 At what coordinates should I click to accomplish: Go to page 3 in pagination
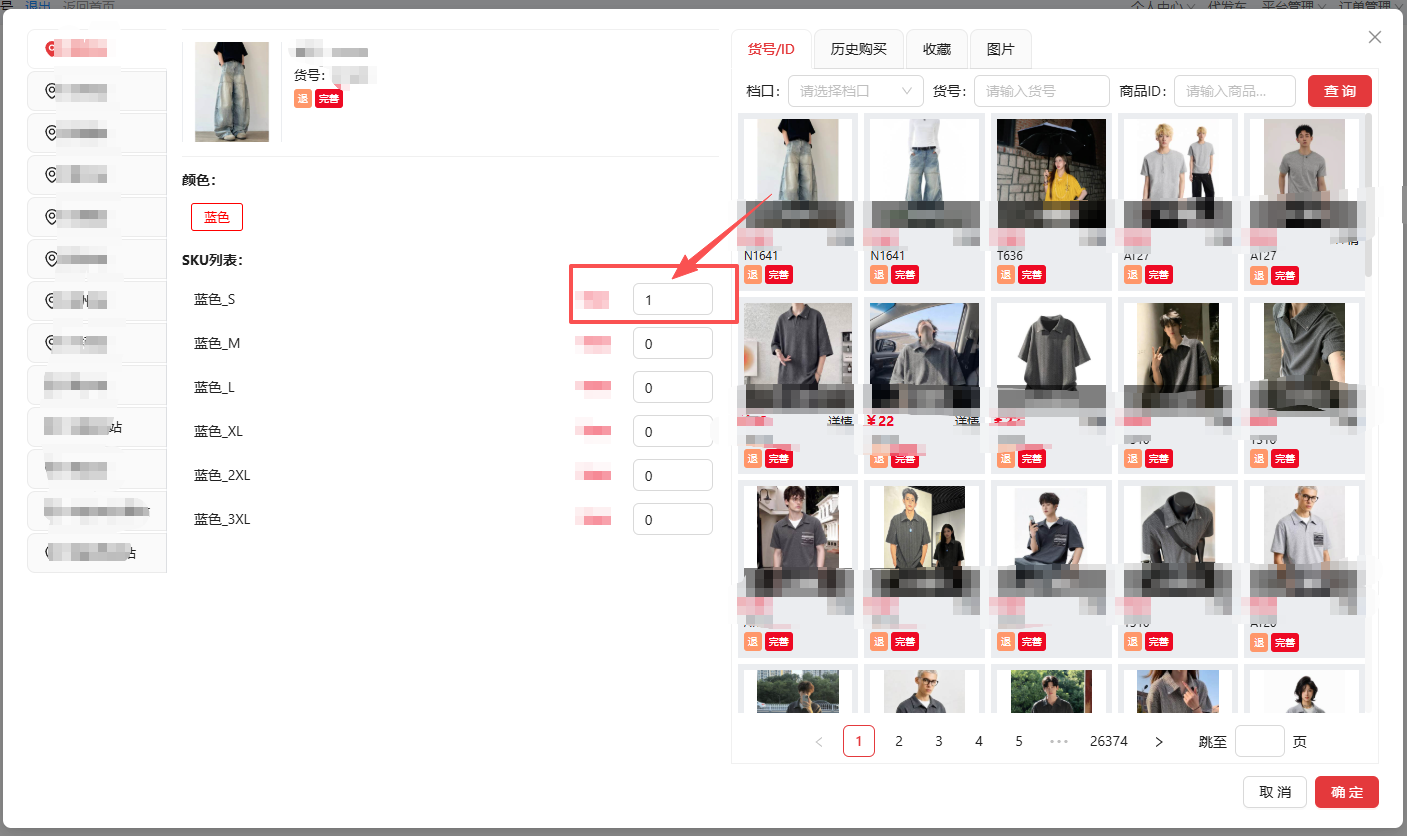point(939,741)
